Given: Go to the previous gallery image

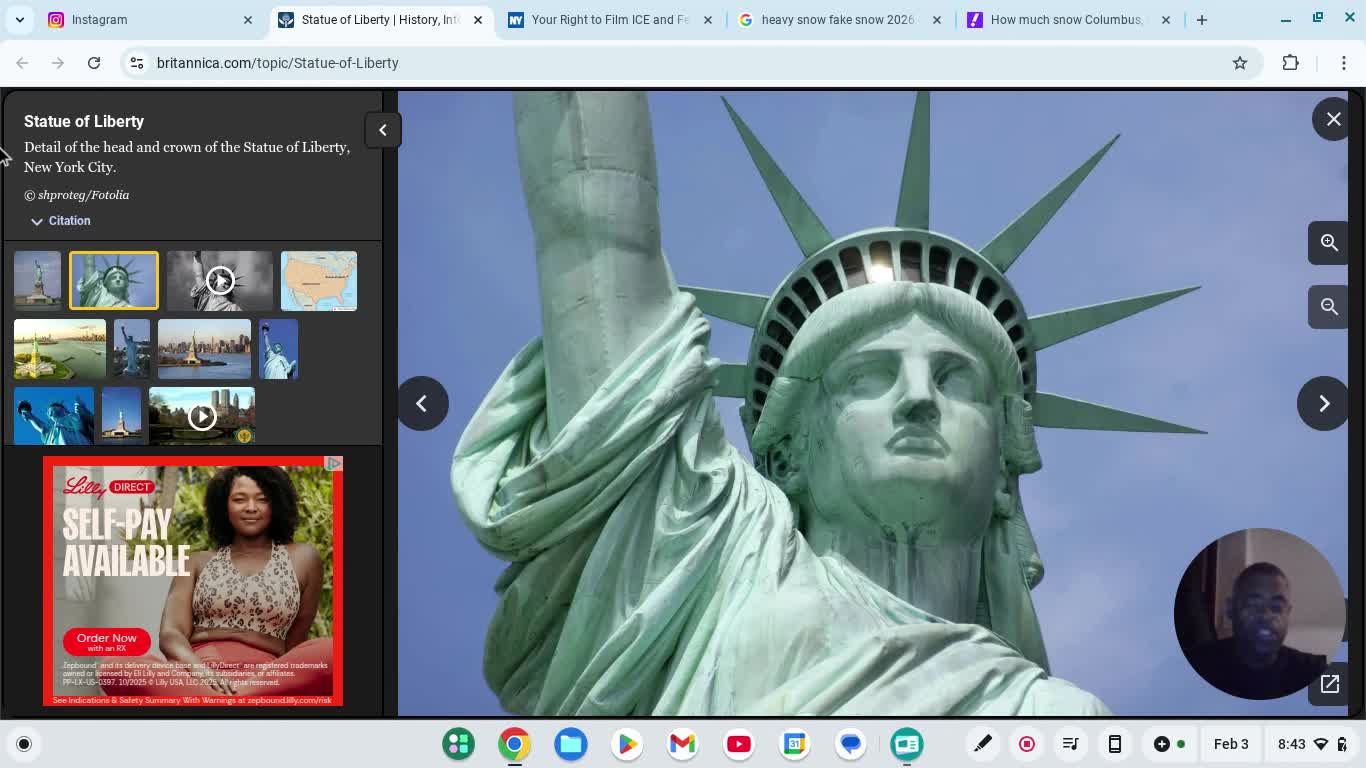Looking at the screenshot, I should 422,404.
